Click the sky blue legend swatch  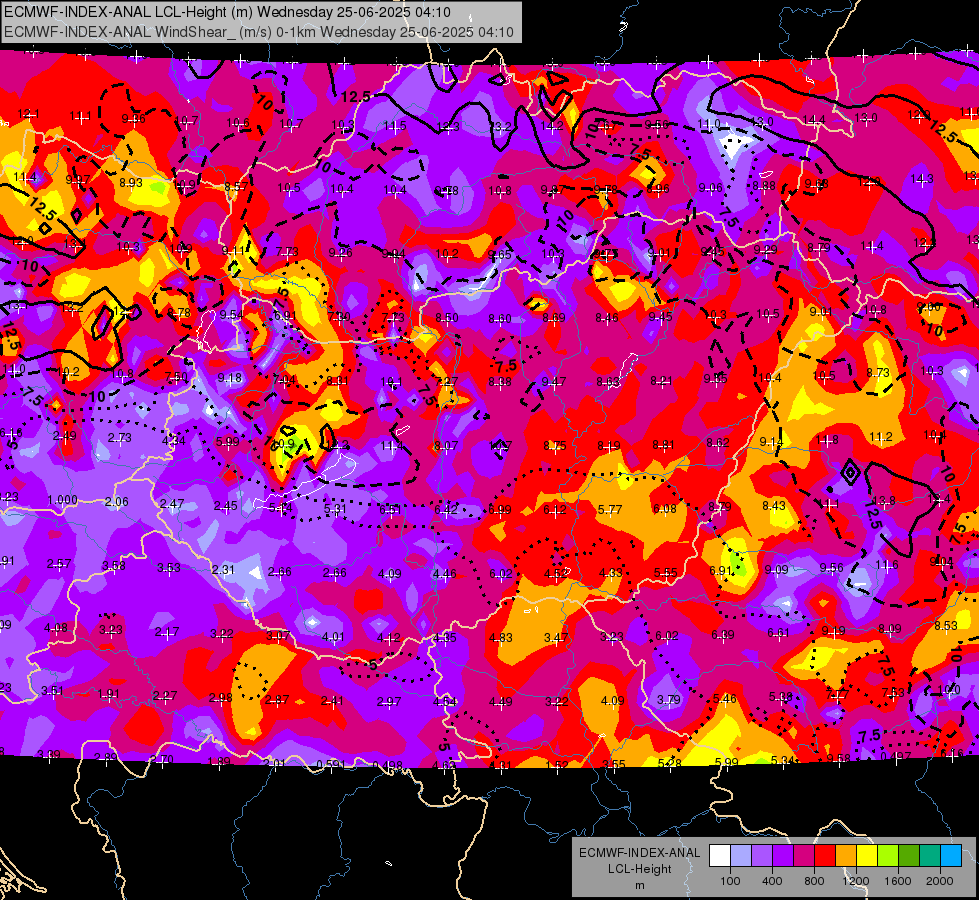click(951, 855)
